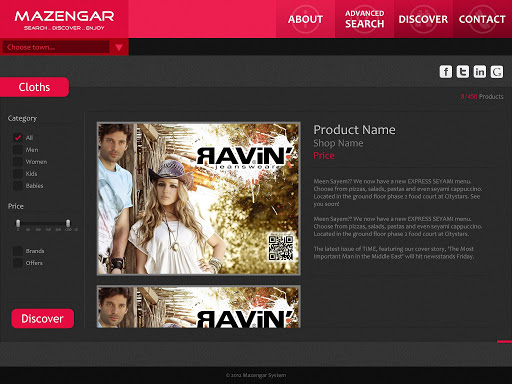Image resolution: width=512 pixels, height=384 pixels.
Task: Open the Facebook social icon
Action: coord(446,72)
